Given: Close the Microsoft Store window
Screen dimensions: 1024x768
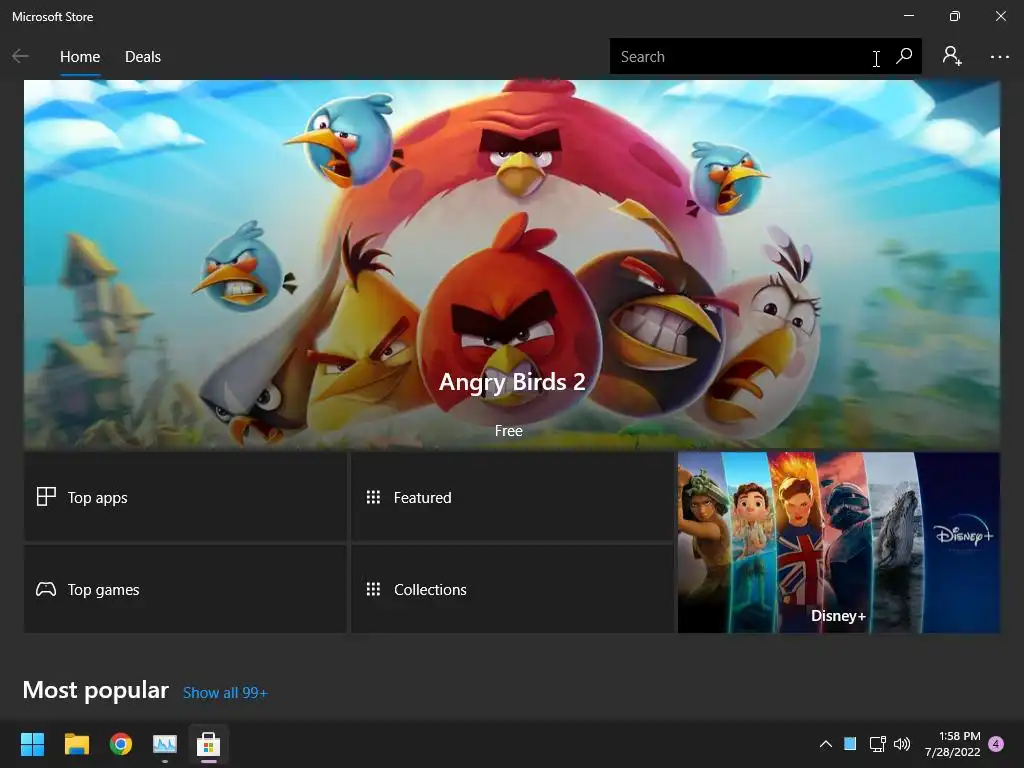Looking at the screenshot, I should click(1000, 16).
